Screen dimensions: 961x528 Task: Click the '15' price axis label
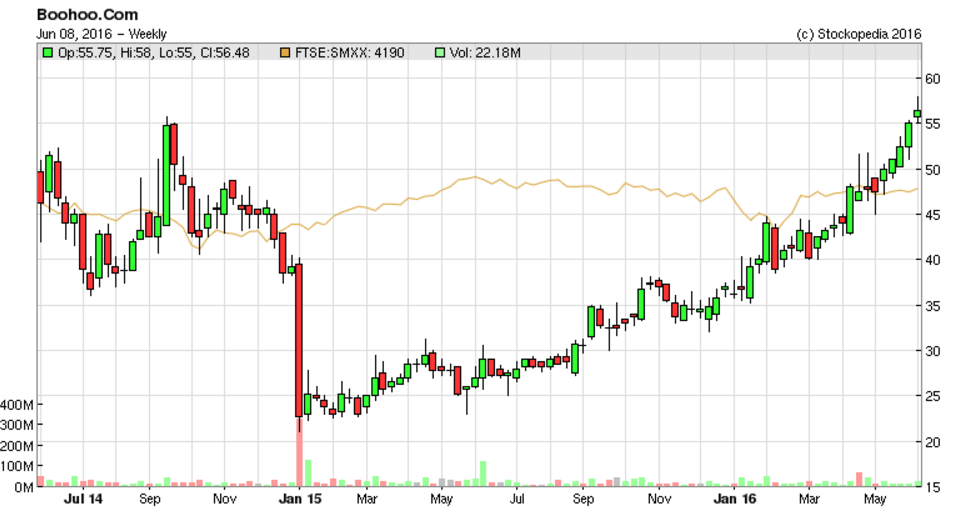click(x=932, y=487)
